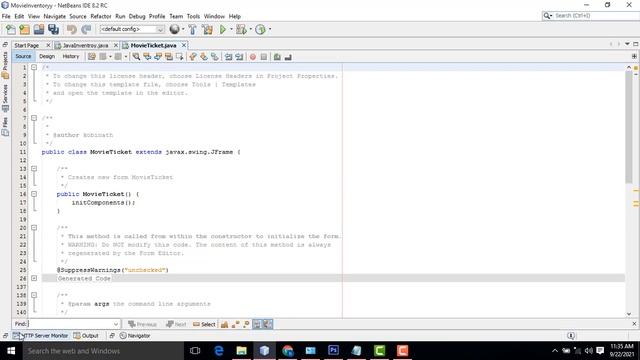The height and width of the screenshot is (360, 640).
Task: Click the Shift Line Right icon
Action: [x=239, y=57]
